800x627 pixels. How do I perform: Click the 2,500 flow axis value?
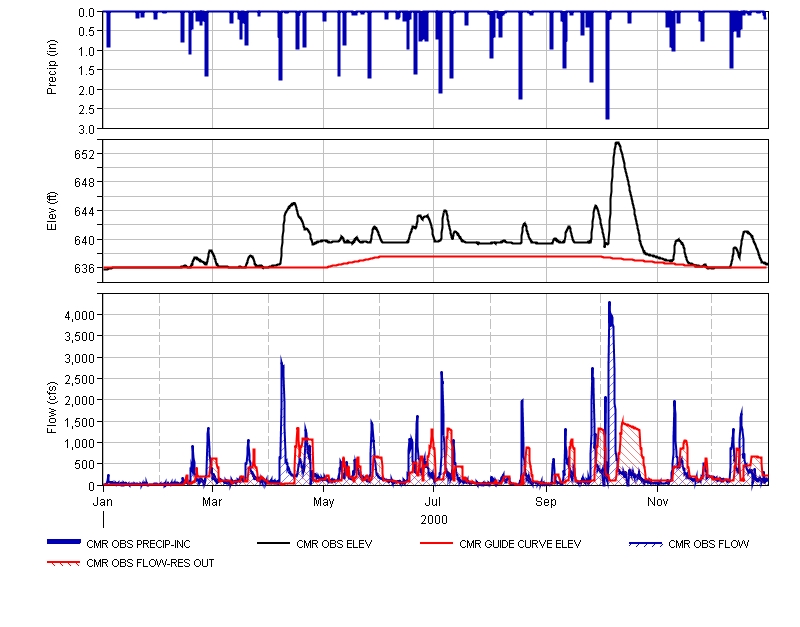[x=80, y=380]
